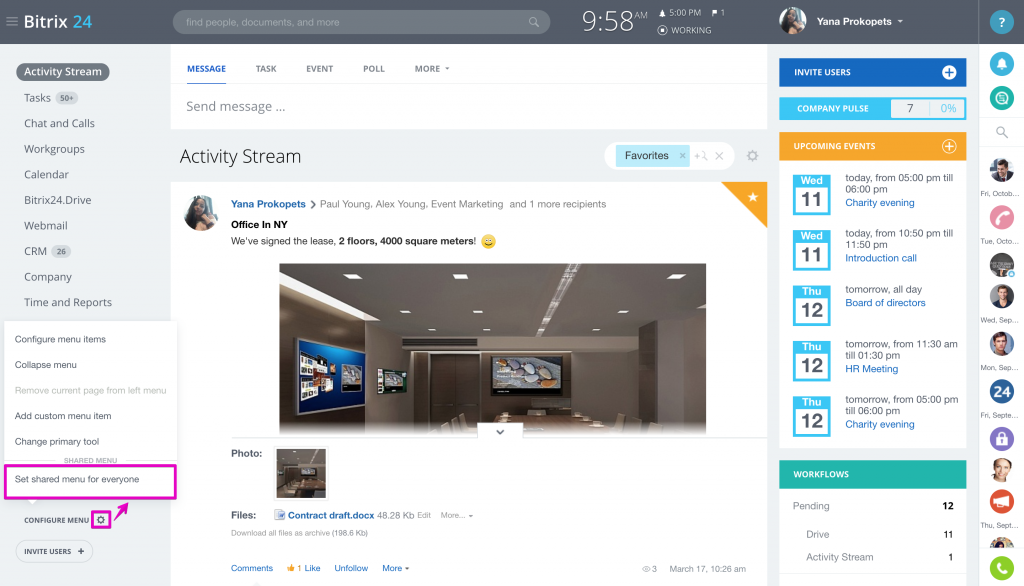The height and width of the screenshot is (586, 1024).
Task: Open Bitrix24.Drive in left menu
Action: [x=57, y=200]
